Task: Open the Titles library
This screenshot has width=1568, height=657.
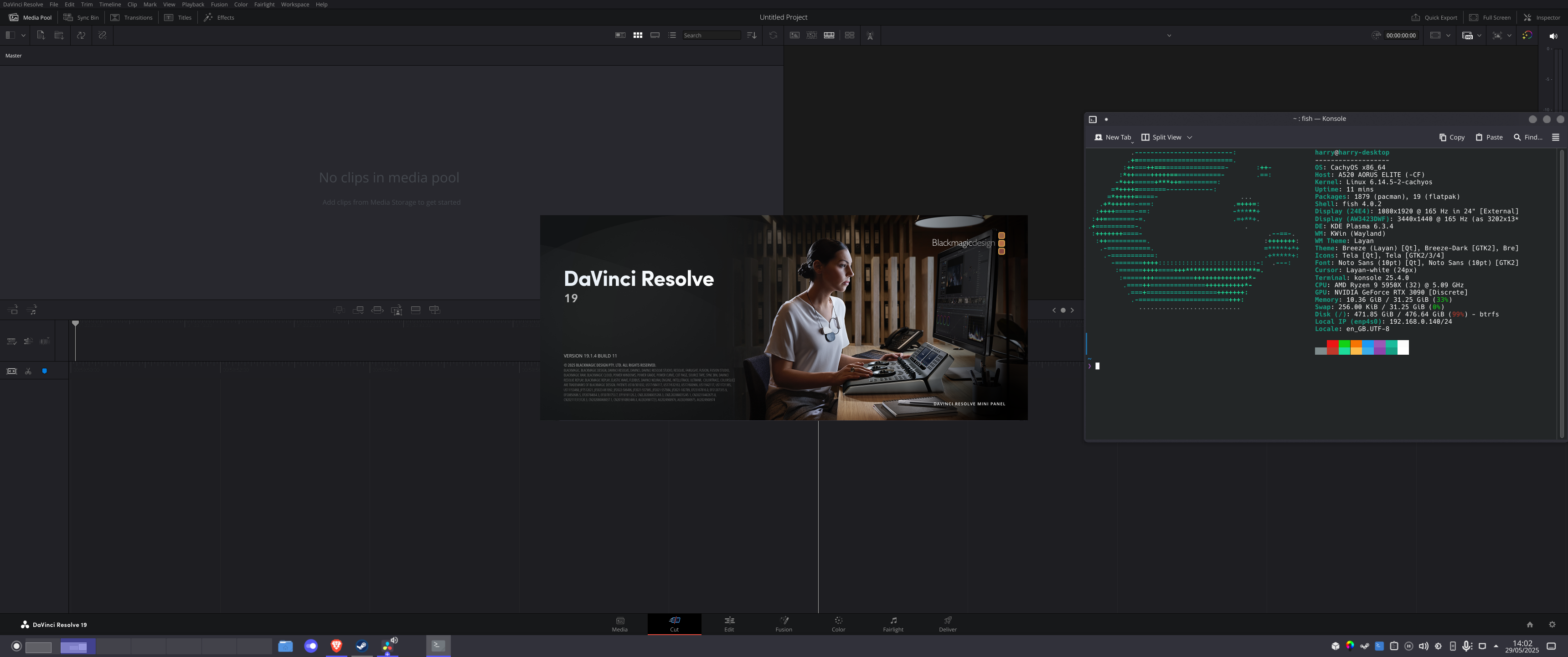Action: pyautogui.click(x=178, y=18)
